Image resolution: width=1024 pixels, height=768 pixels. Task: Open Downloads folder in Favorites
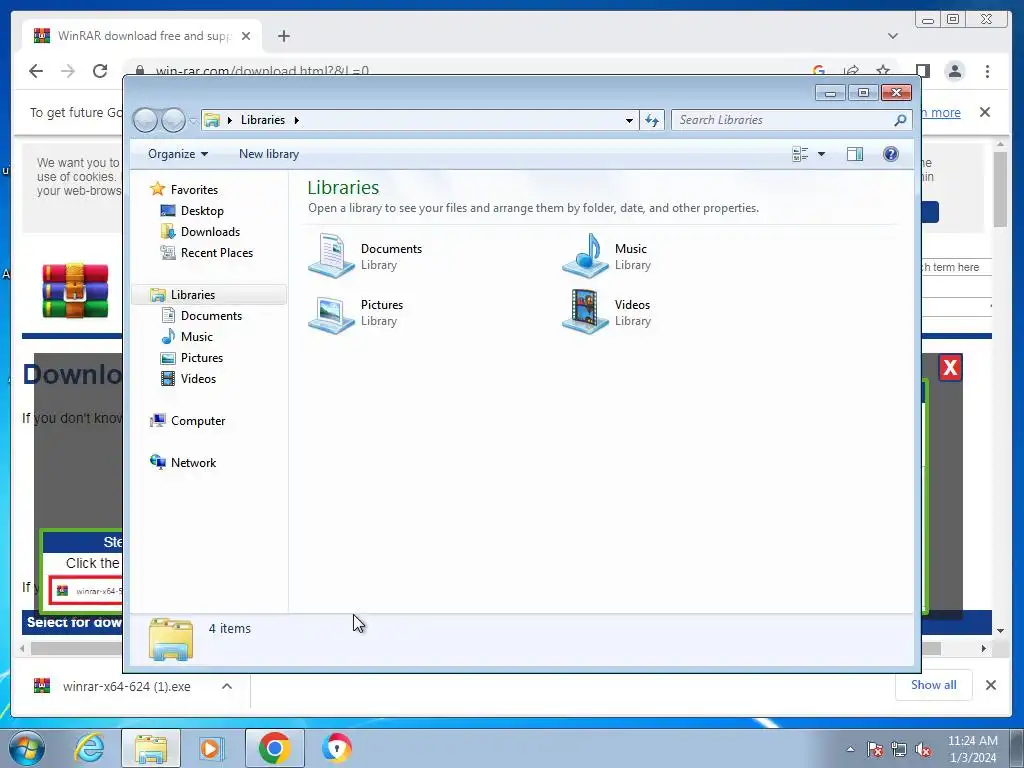click(x=210, y=231)
